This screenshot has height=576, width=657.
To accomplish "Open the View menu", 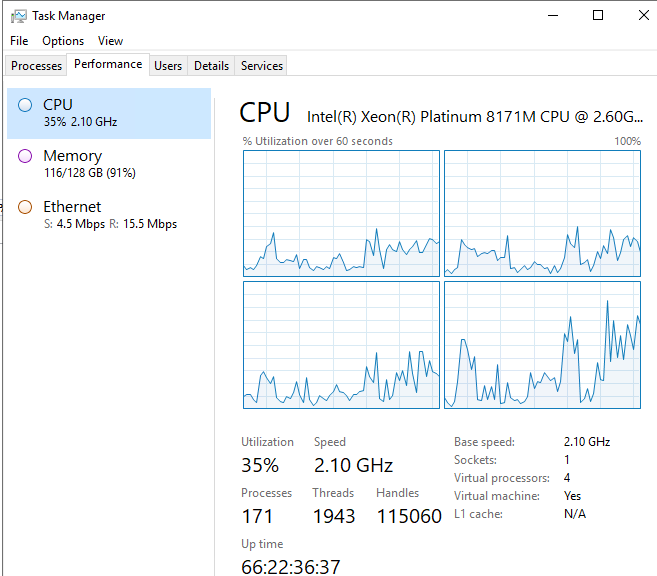I will pos(110,41).
